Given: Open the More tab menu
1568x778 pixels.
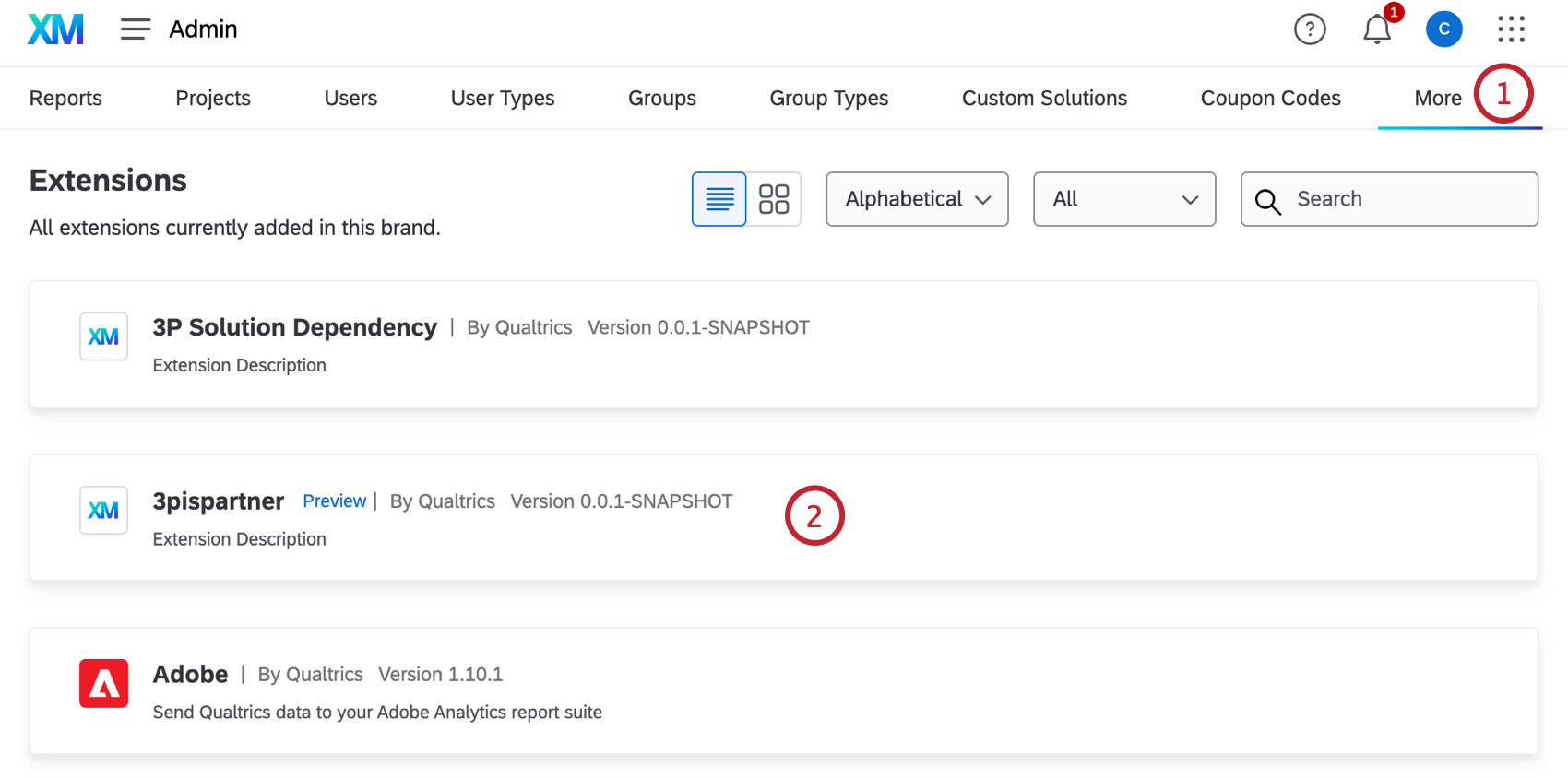Looking at the screenshot, I should coord(1438,99).
